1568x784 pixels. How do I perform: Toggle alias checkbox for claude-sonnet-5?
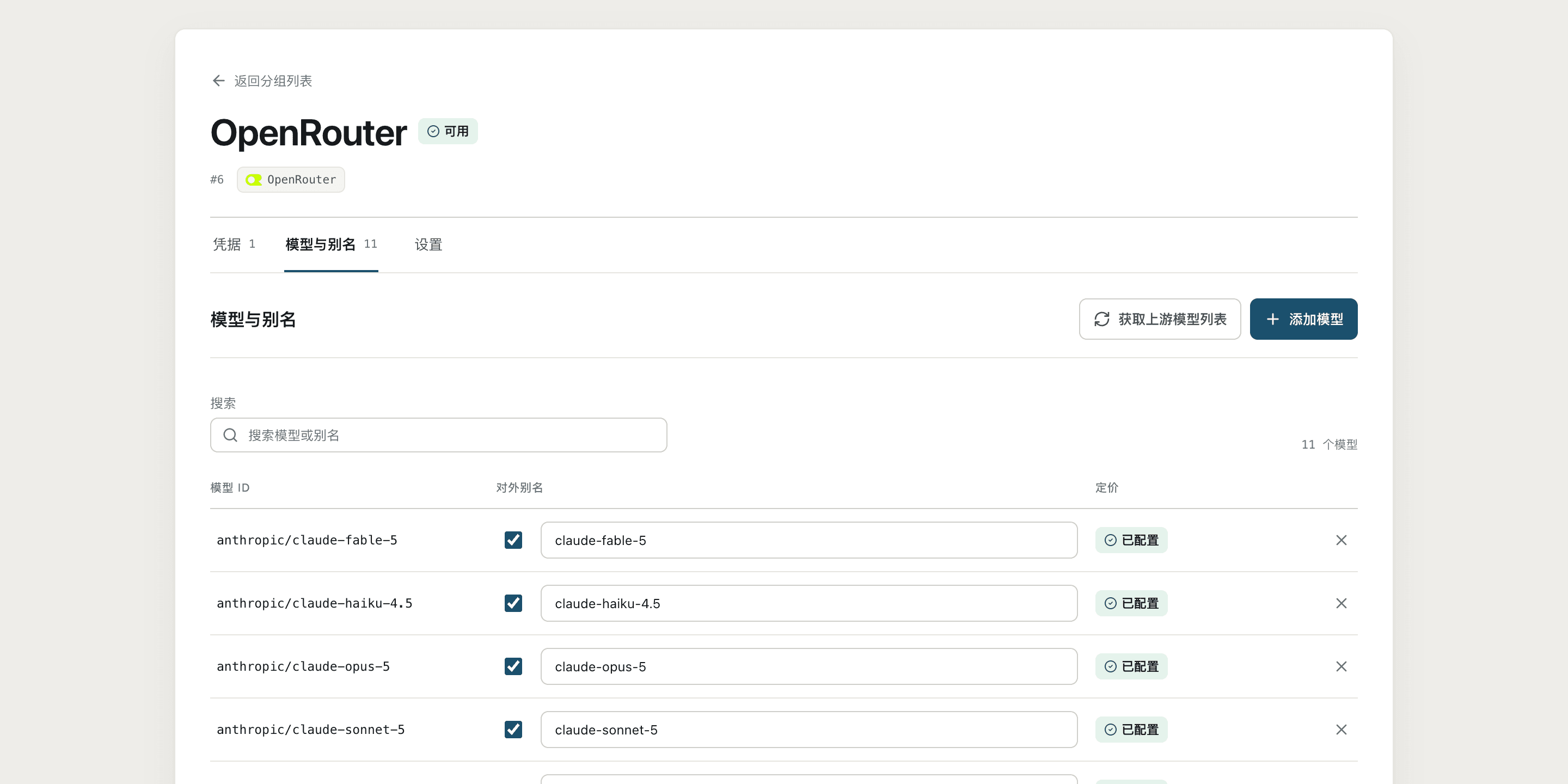513,730
